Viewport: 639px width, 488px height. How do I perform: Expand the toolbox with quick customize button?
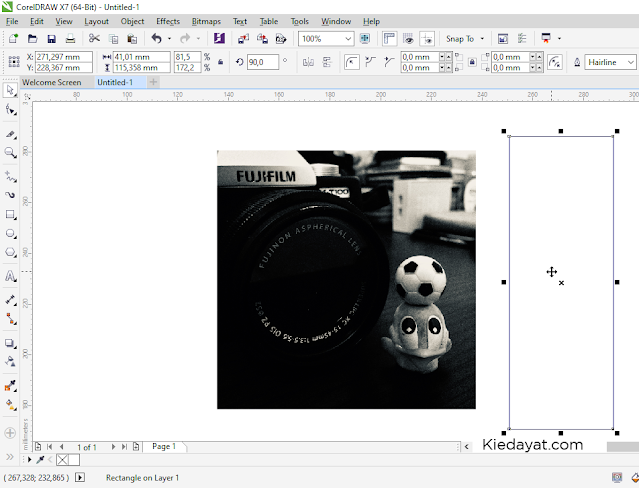point(10,433)
